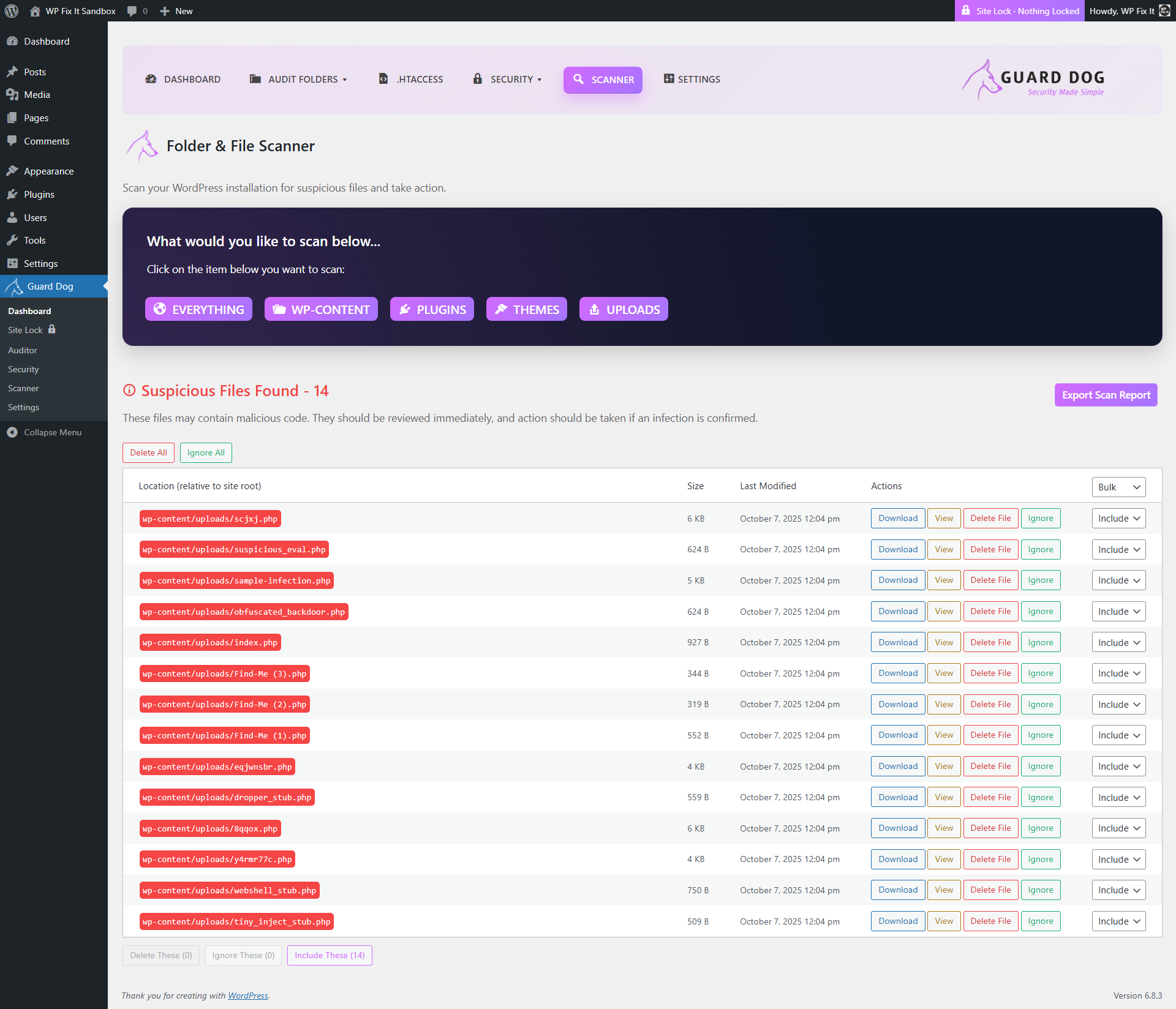Screen dimensions: 1176x1009
Task: Click the WordPress logo in admin bar
Action: (12, 11)
